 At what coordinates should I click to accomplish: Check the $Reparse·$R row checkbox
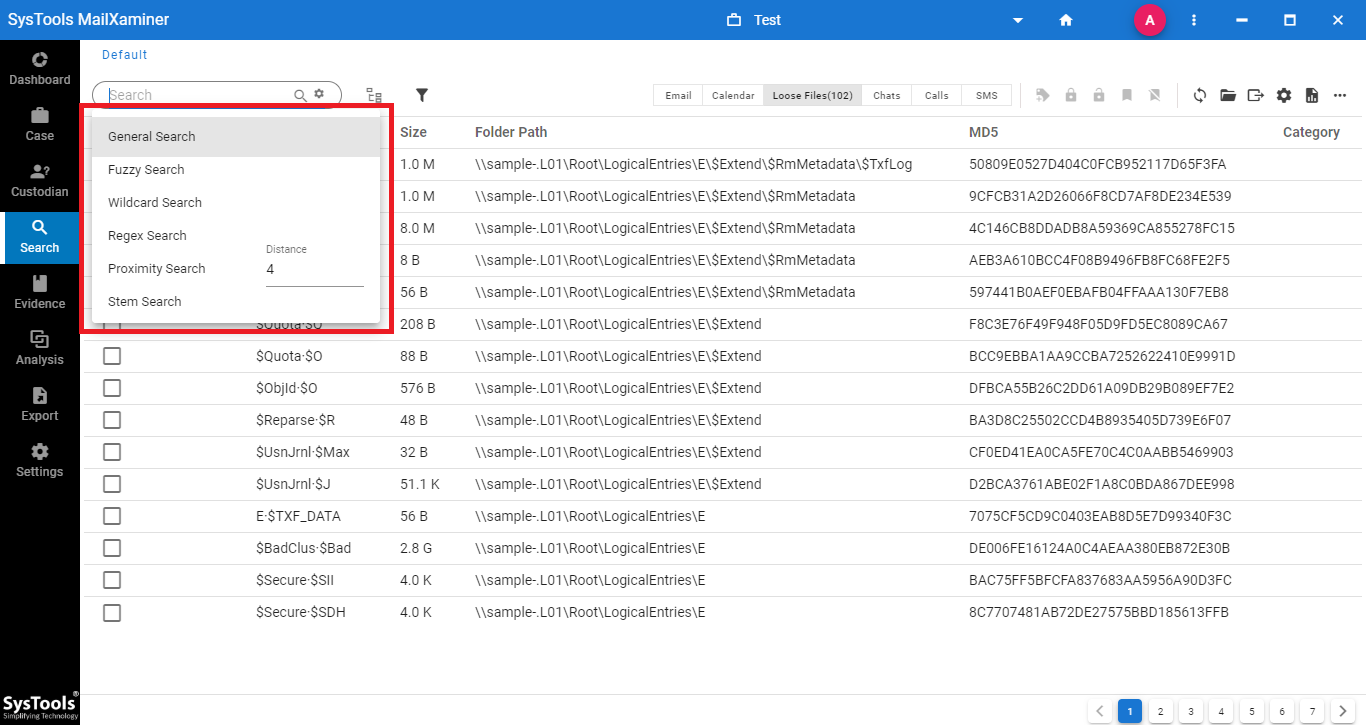pyautogui.click(x=112, y=420)
